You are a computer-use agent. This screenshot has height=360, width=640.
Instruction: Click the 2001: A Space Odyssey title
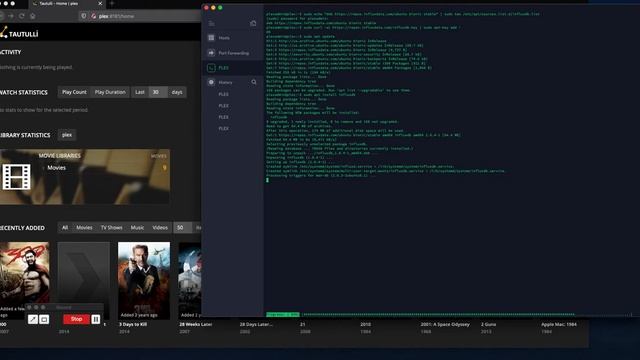[445, 324]
